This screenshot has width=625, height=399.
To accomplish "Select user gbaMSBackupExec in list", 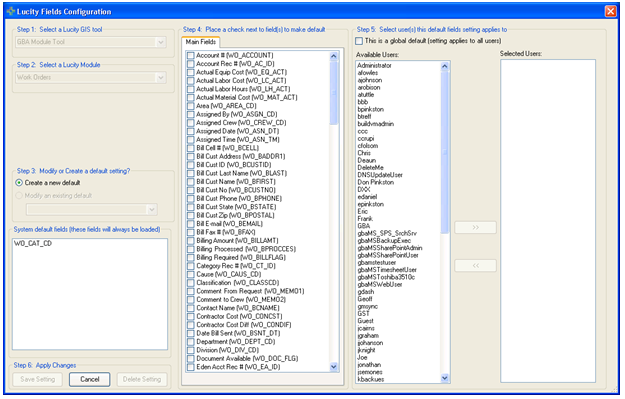I will [x=384, y=241].
